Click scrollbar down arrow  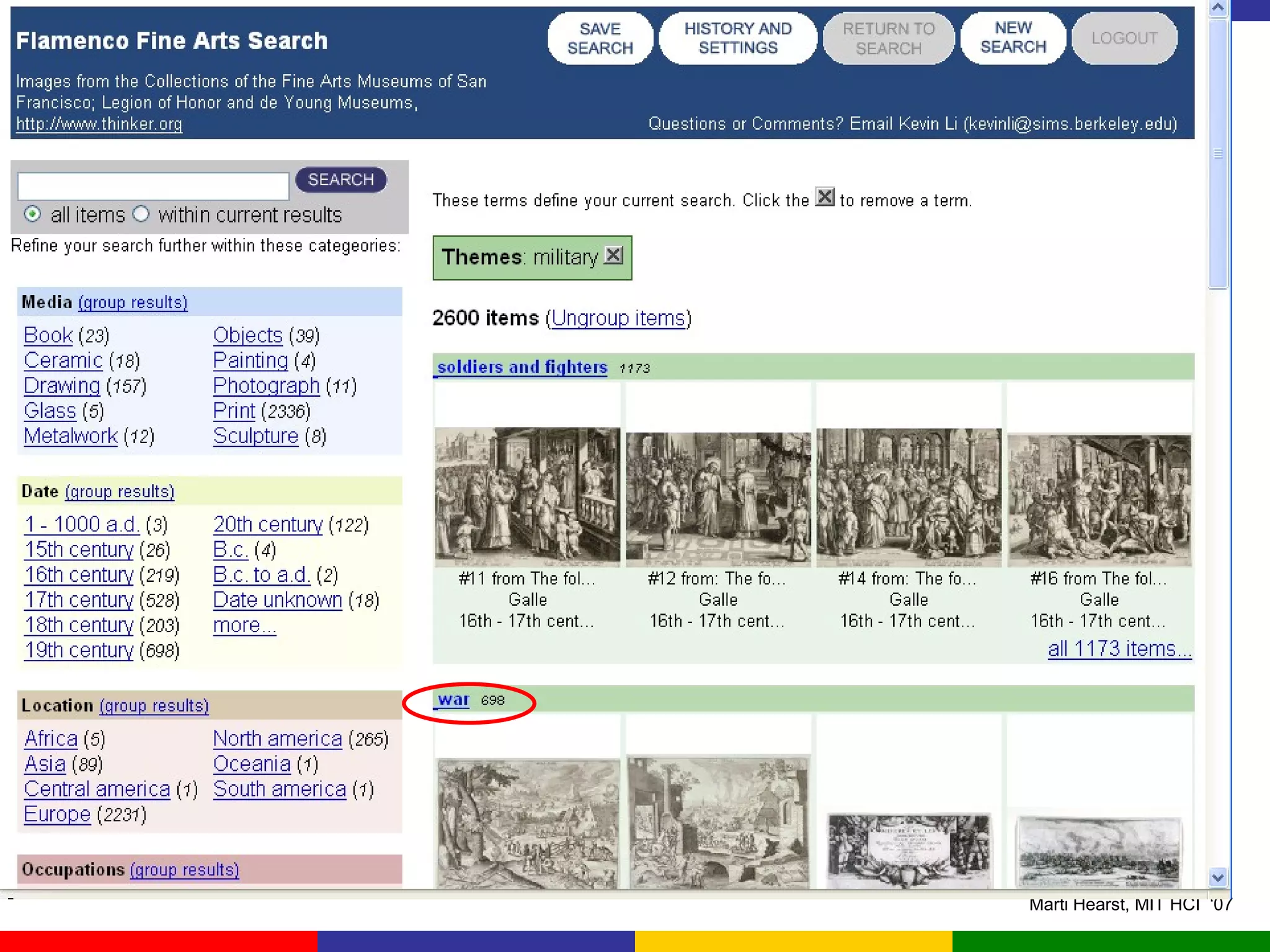tap(1218, 877)
